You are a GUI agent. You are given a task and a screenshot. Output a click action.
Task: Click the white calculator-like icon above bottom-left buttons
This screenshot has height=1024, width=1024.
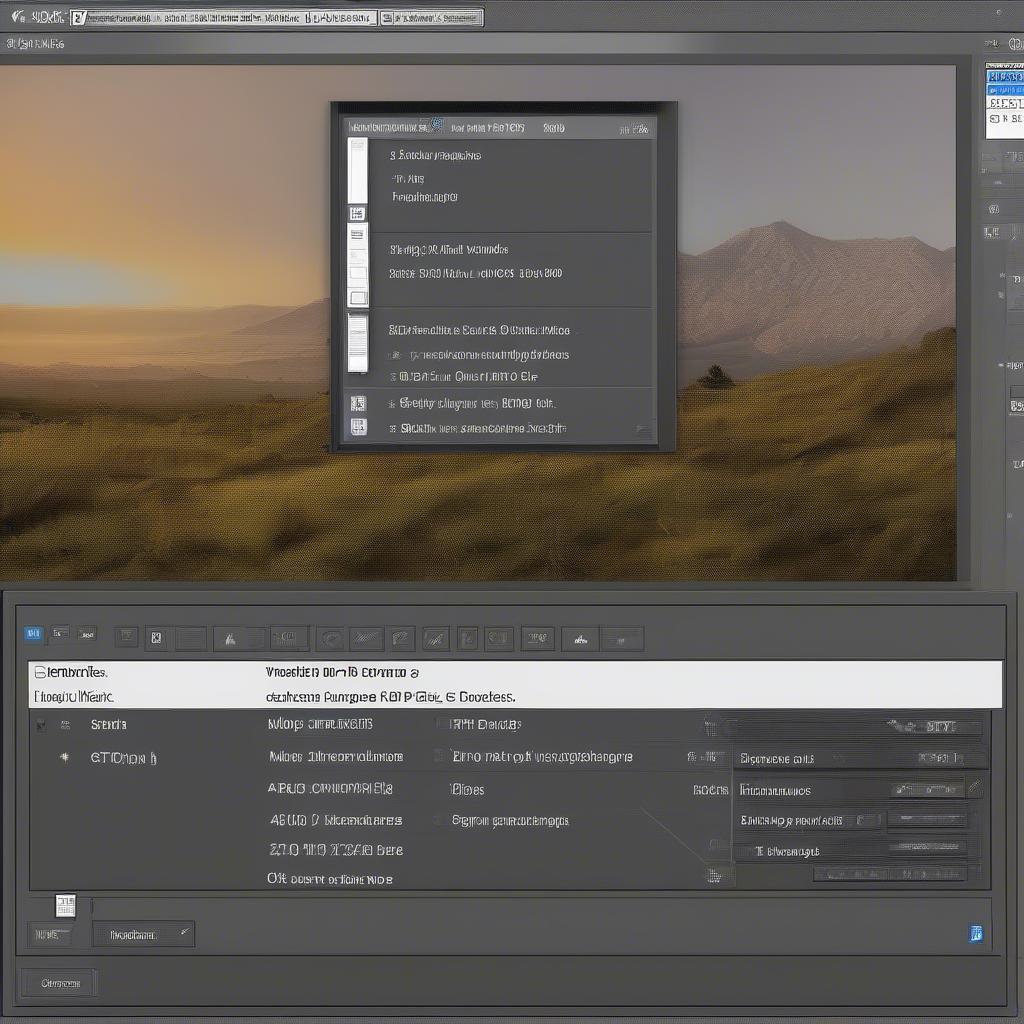pos(65,905)
